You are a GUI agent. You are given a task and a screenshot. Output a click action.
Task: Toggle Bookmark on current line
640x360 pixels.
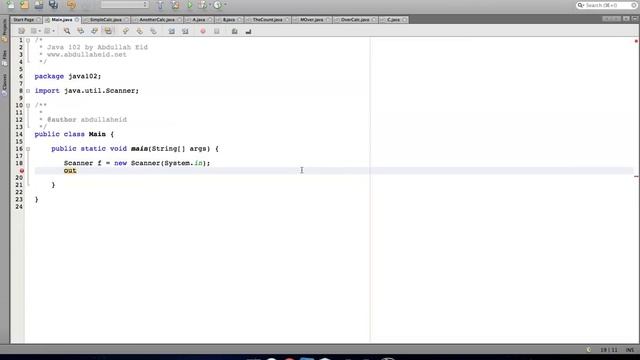[x=153, y=31]
